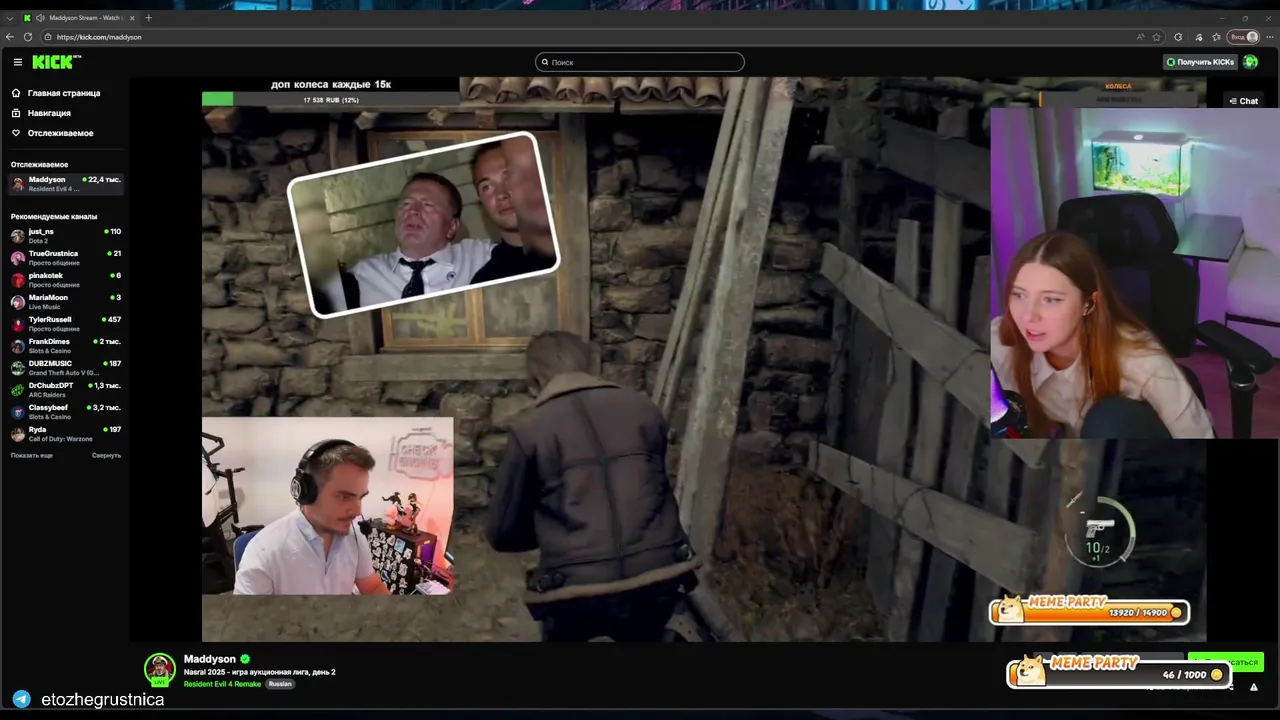1280x720 pixels.
Task: Click the TrueGrustnica avatar icon
Action: click(18, 258)
